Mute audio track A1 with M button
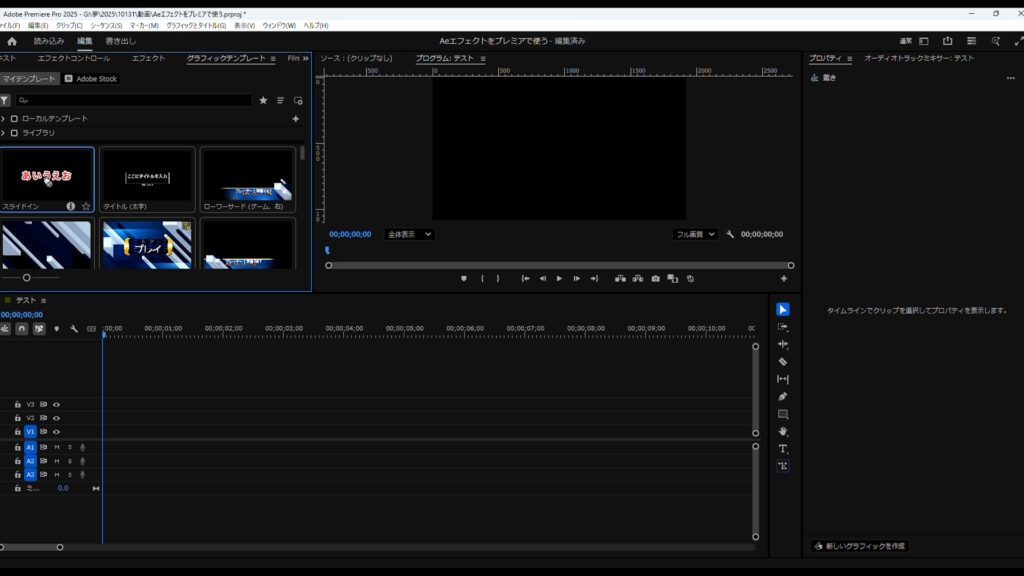The image size is (1024, 576). (x=57, y=447)
